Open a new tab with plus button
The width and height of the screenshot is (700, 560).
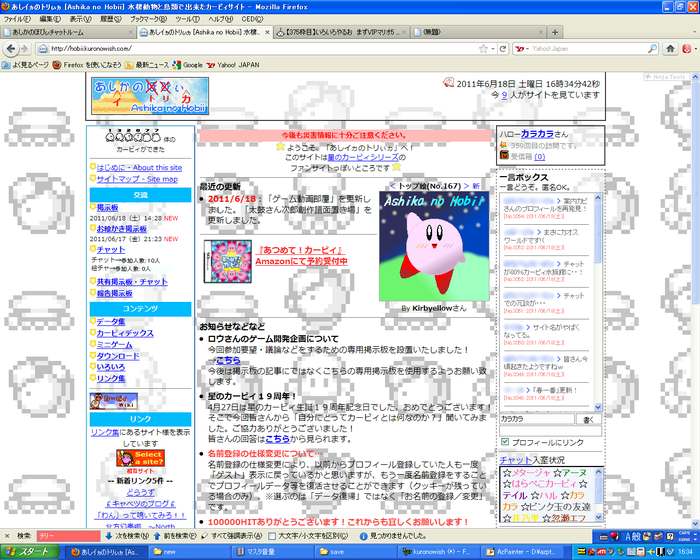pos(555,32)
